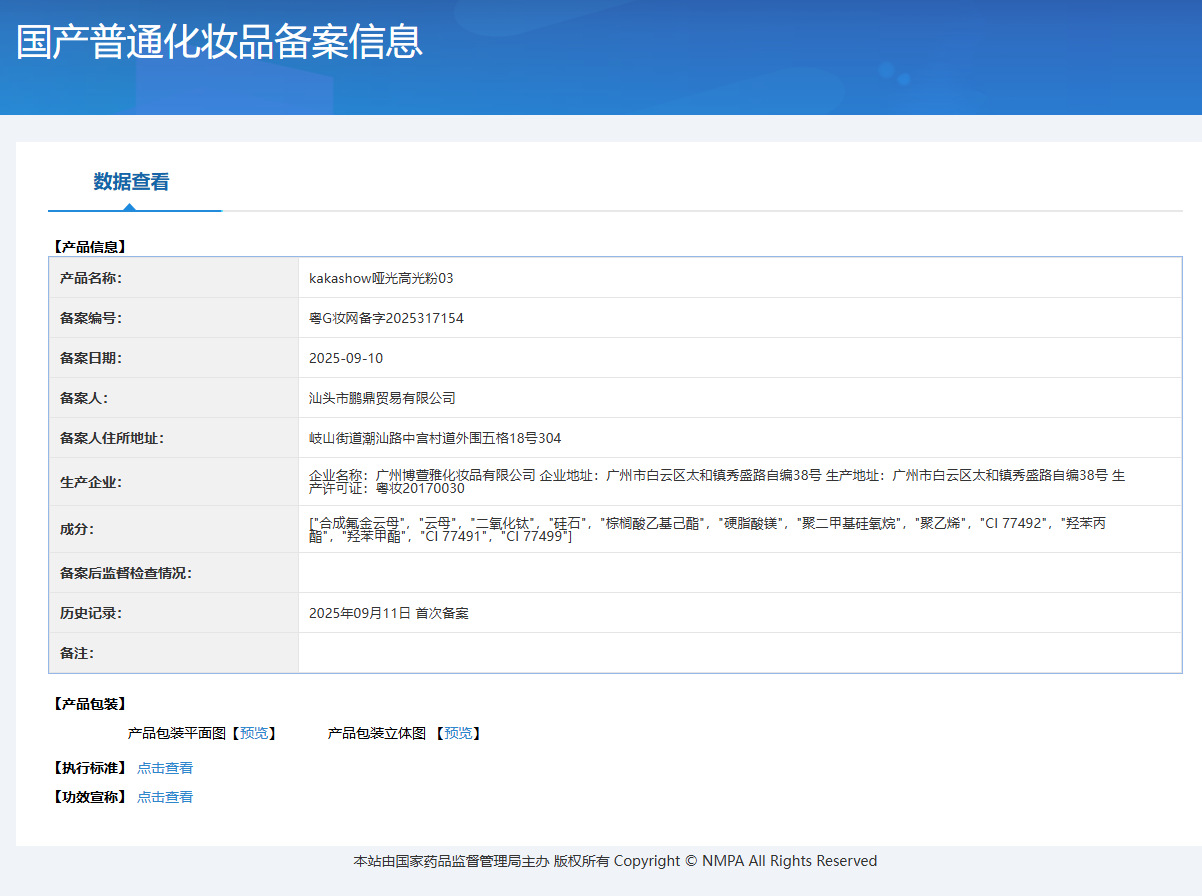Click the history entry 2025年09月11日 首次备案
This screenshot has width=1202, height=896.
[x=388, y=613]
